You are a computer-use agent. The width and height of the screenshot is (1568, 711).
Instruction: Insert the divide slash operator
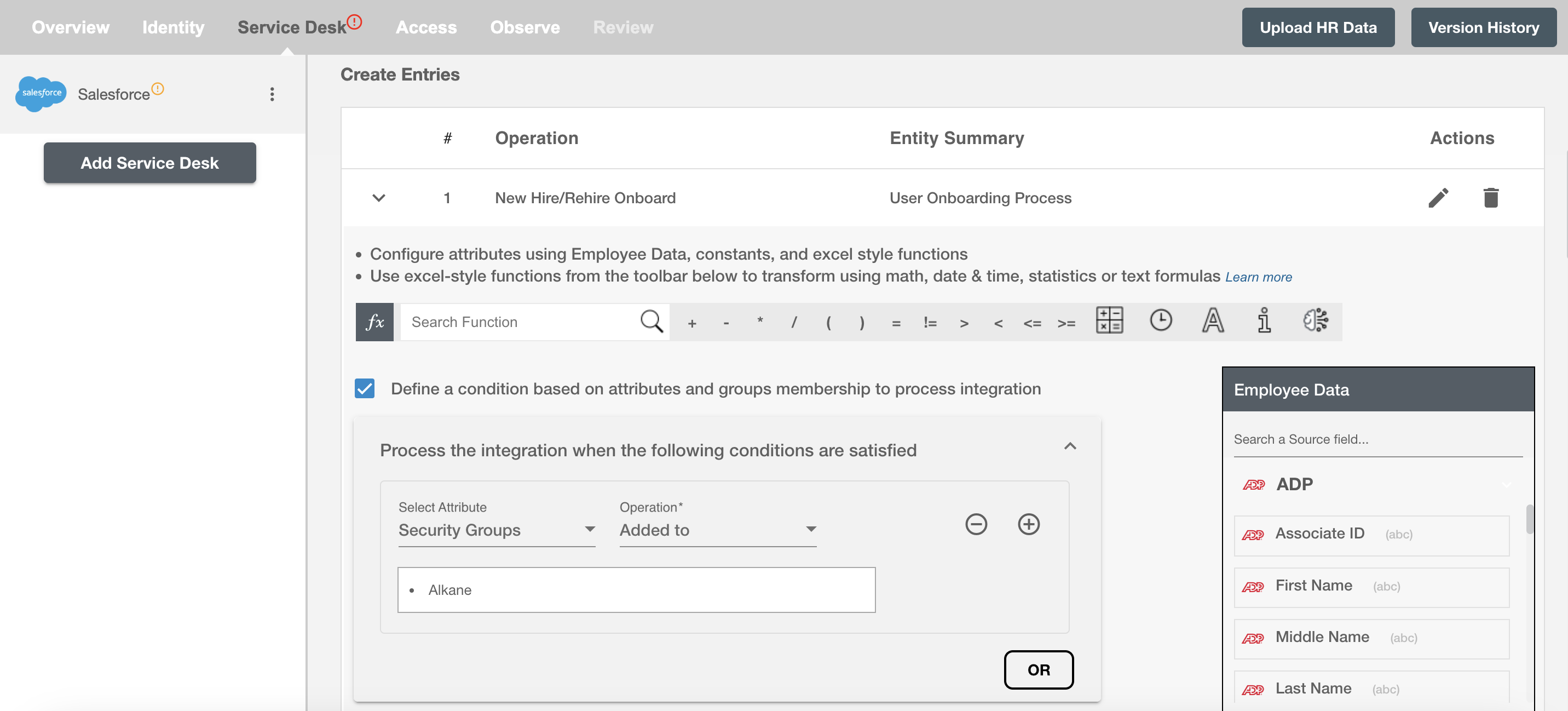tap(794, 322)
